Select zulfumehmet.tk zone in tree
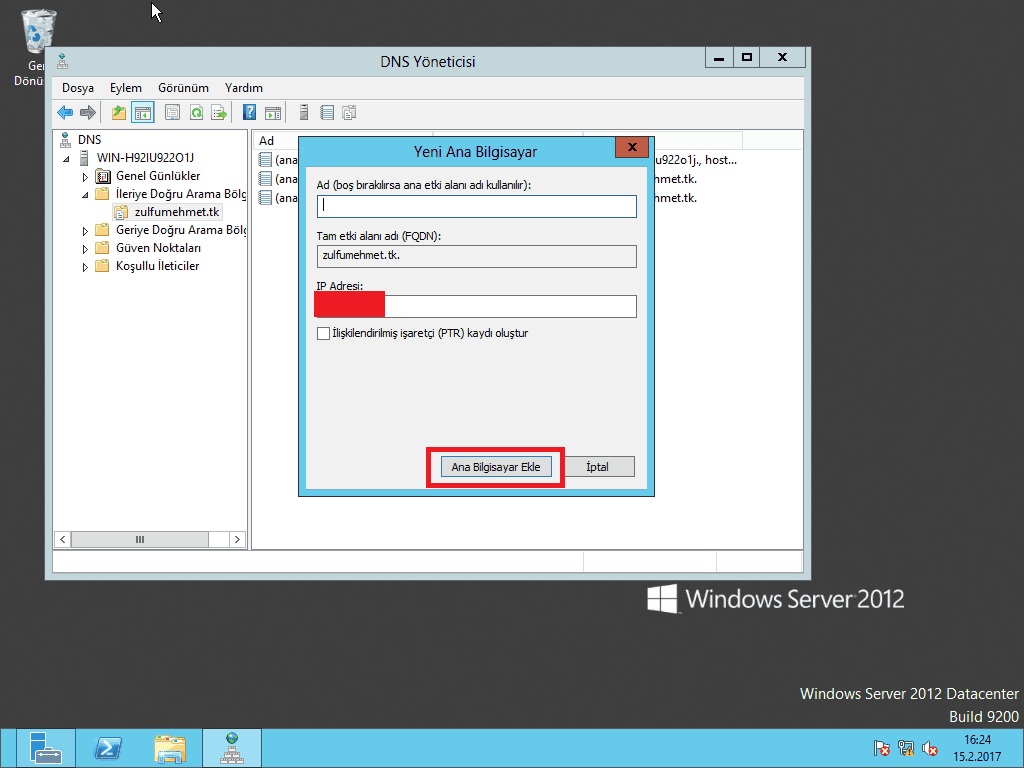 (176, 212)
